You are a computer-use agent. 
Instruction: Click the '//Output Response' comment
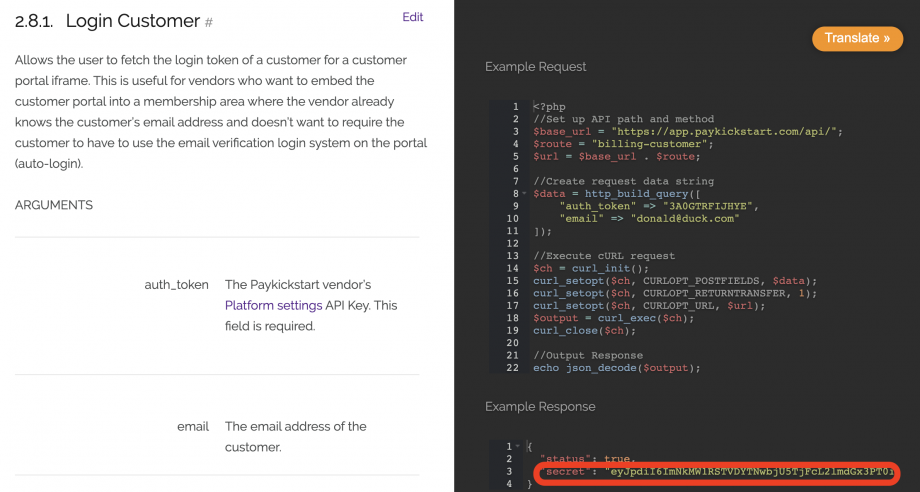point(588,355)
